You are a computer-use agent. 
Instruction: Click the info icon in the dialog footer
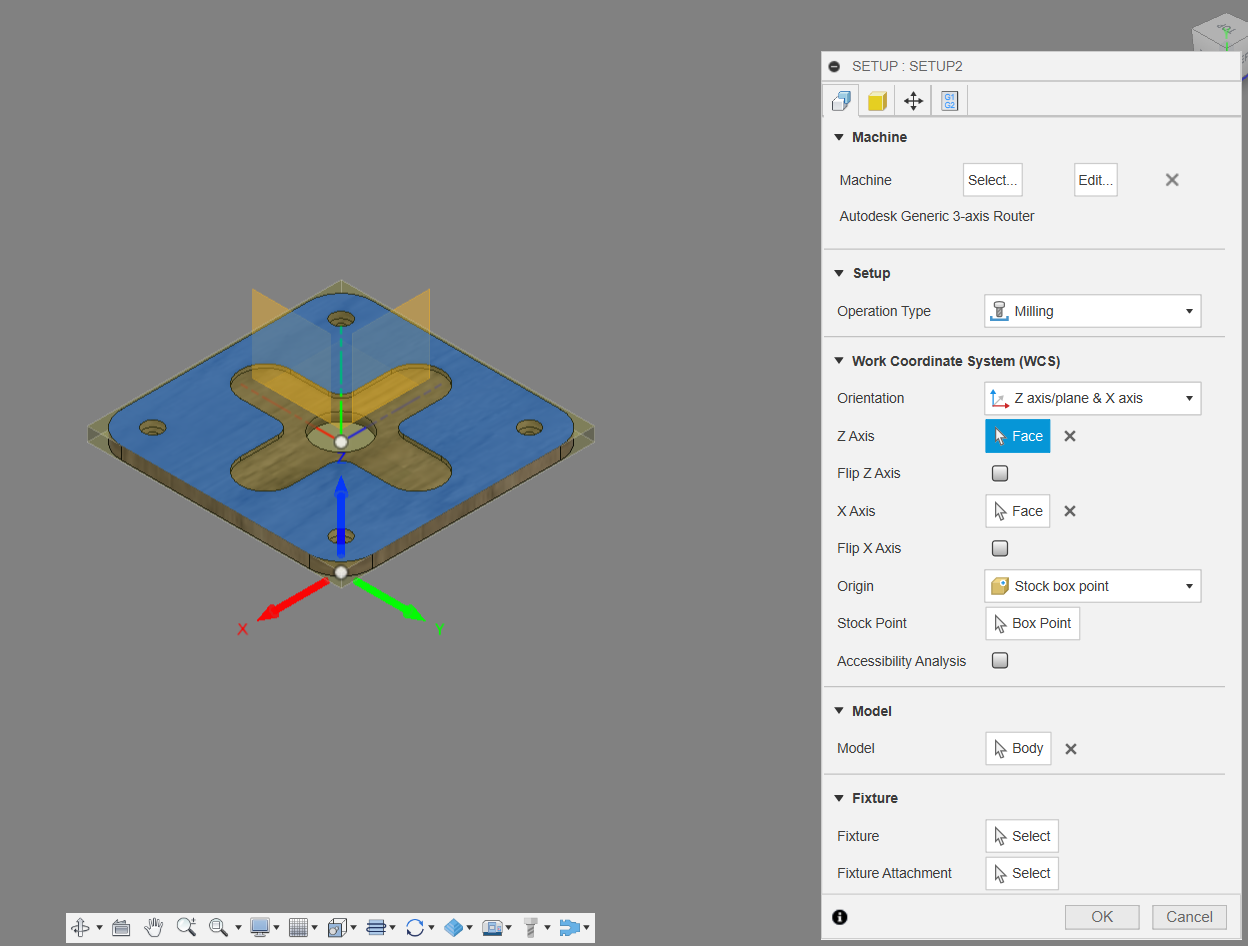click(x=840, y=917)
